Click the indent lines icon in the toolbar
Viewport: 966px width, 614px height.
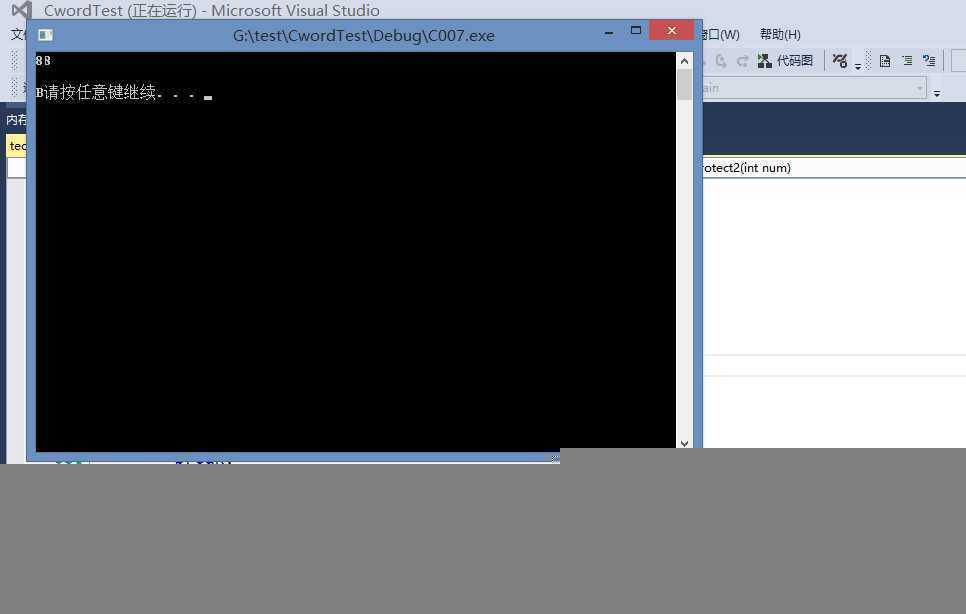click(x=907, y=60)
